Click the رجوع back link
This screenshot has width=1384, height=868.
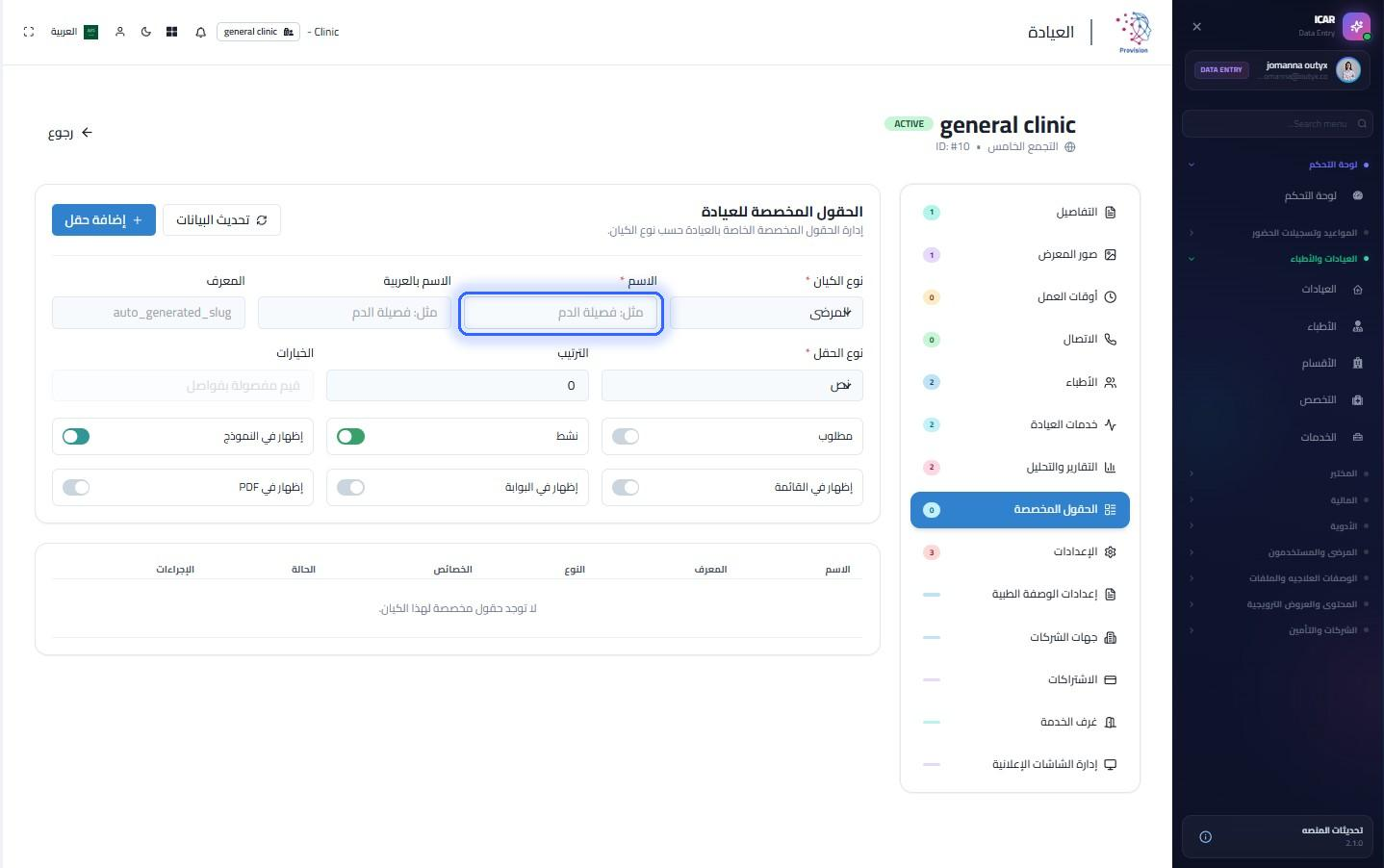(x=70, y=133)
